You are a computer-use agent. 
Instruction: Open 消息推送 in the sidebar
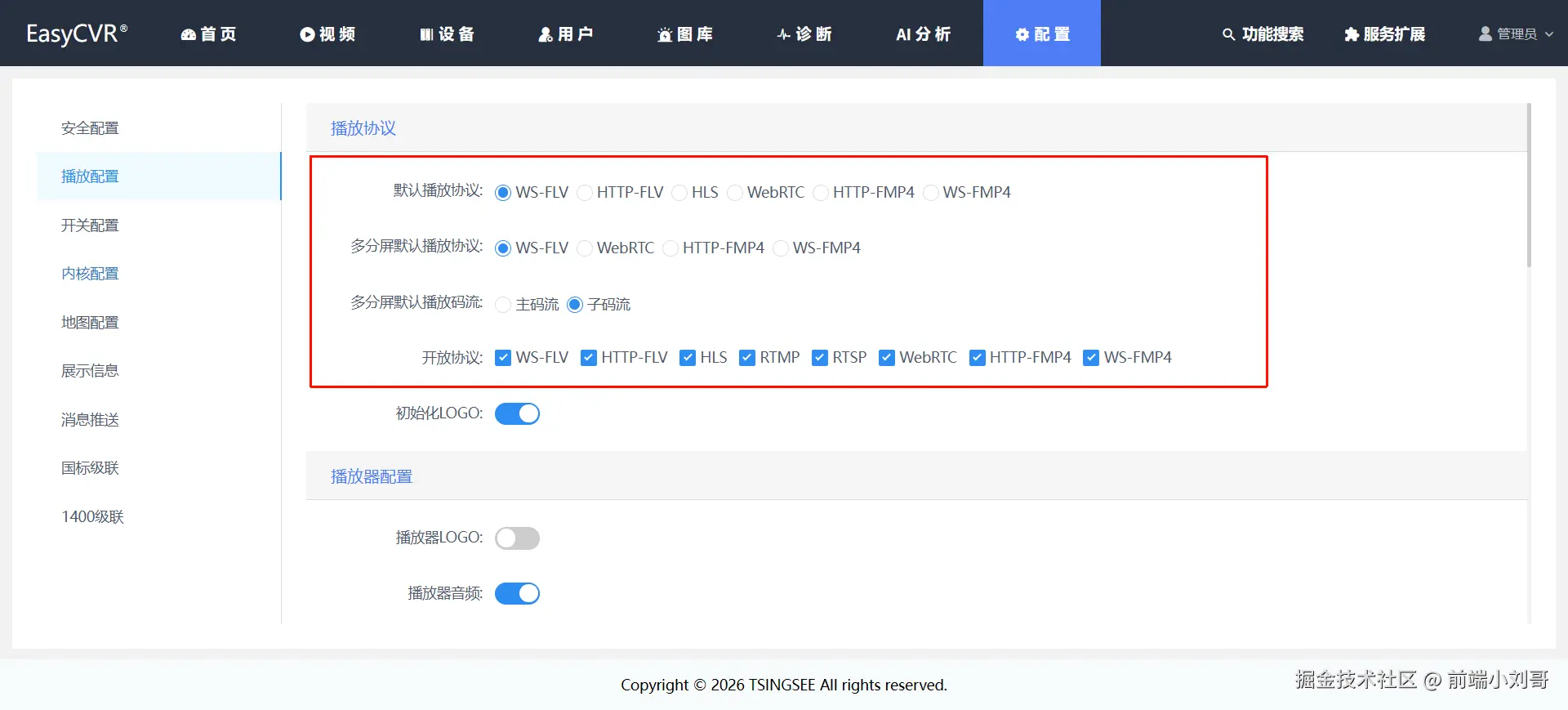tap(159, 420)
